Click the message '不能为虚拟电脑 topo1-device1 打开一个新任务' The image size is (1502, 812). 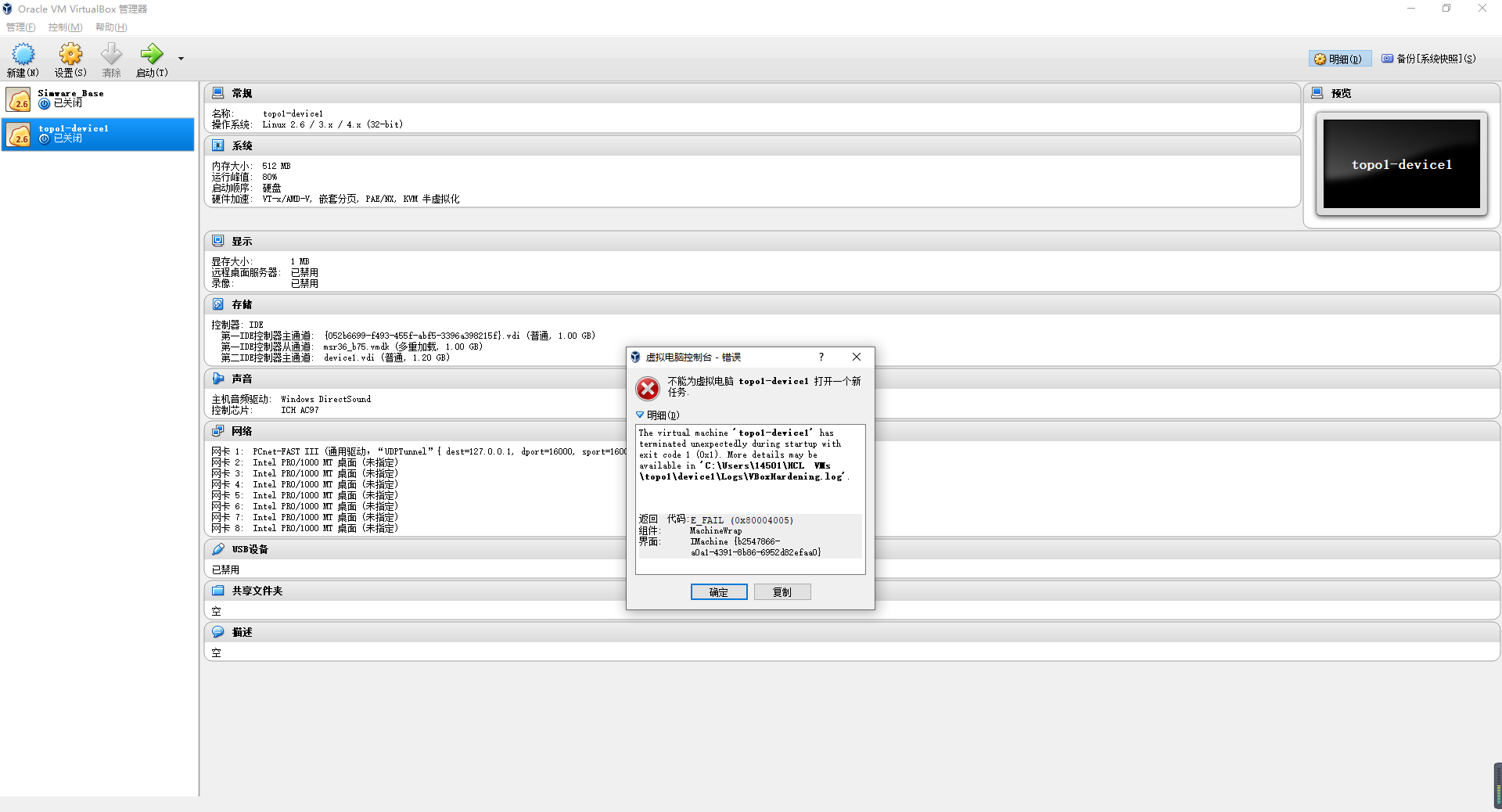point(764,386)
